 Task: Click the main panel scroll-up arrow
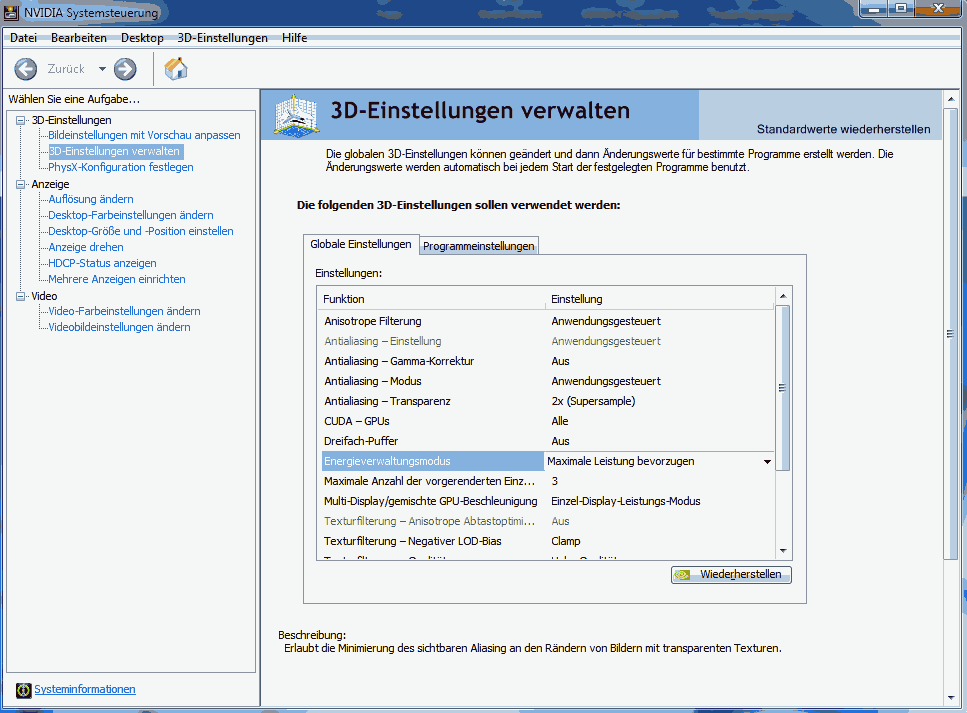pos(950,99)
